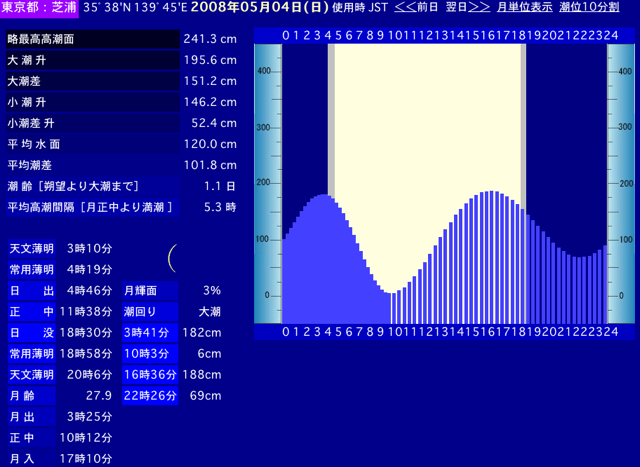Viewport: 640px width, 467px height.
Task: Click the 東京都:芝浦 location header
Action: (x=39, y=8)
